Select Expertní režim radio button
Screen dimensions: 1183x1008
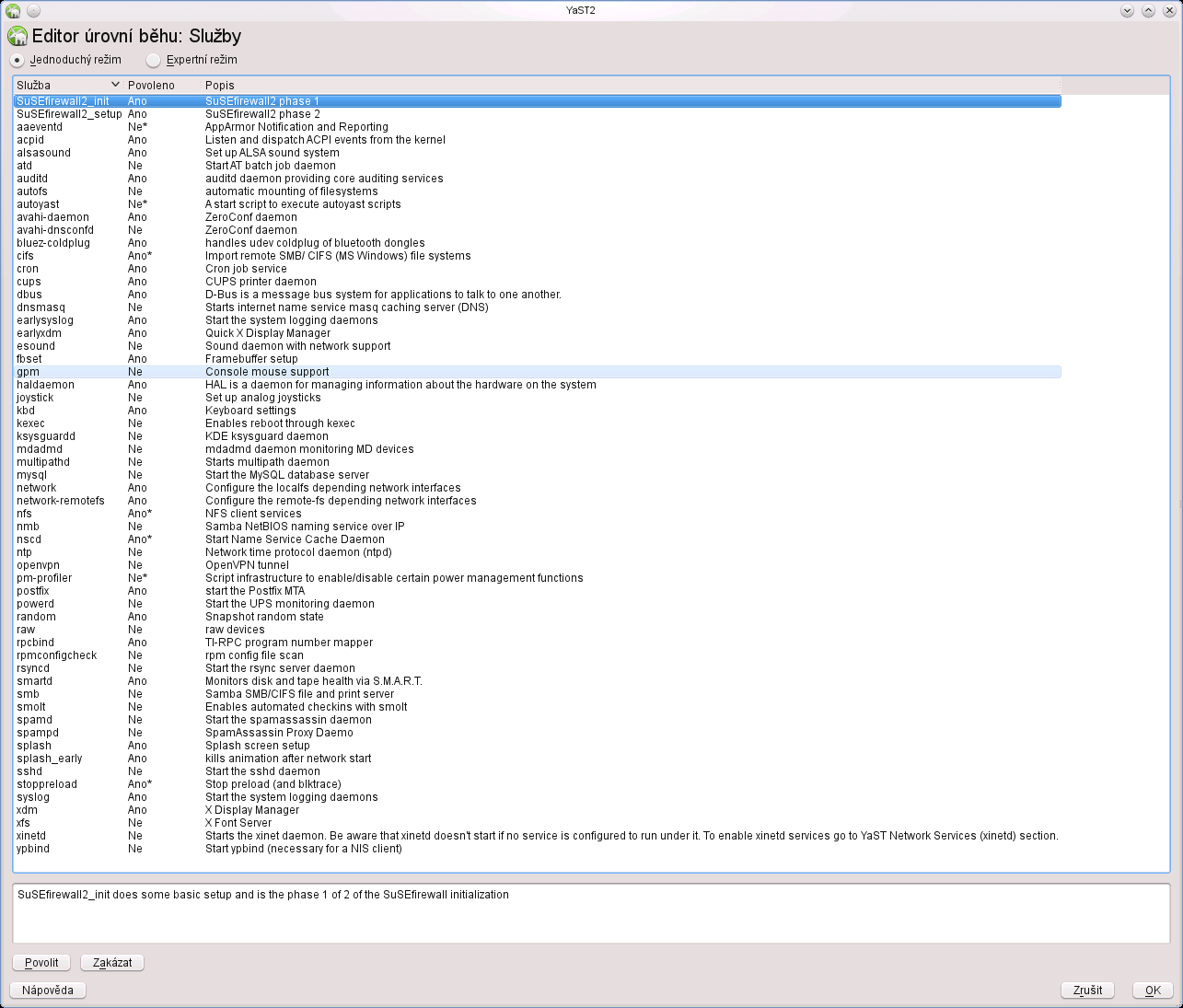point(191,60)
